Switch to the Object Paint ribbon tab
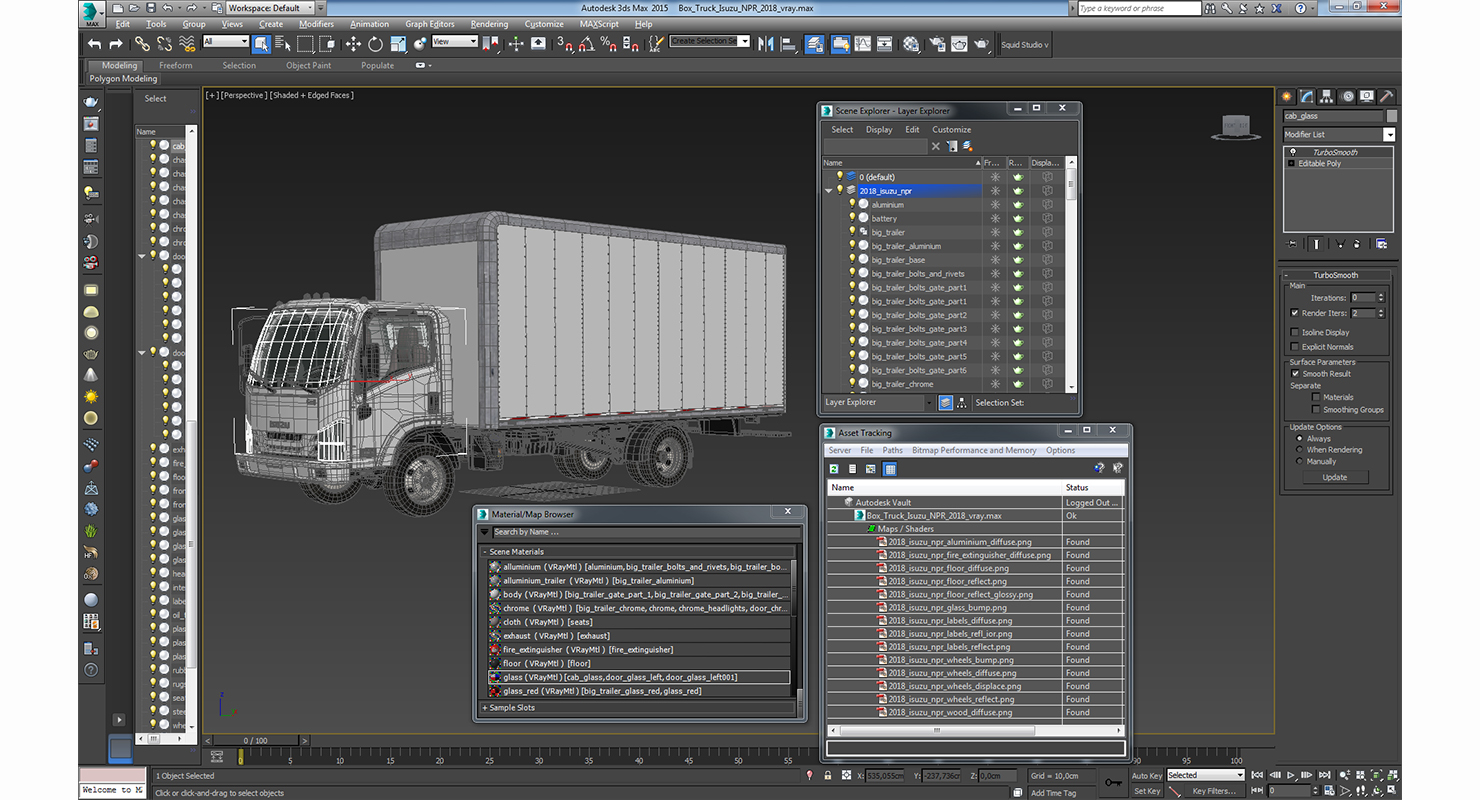This screenshot has height=800, width=1480. pos(308,65)
